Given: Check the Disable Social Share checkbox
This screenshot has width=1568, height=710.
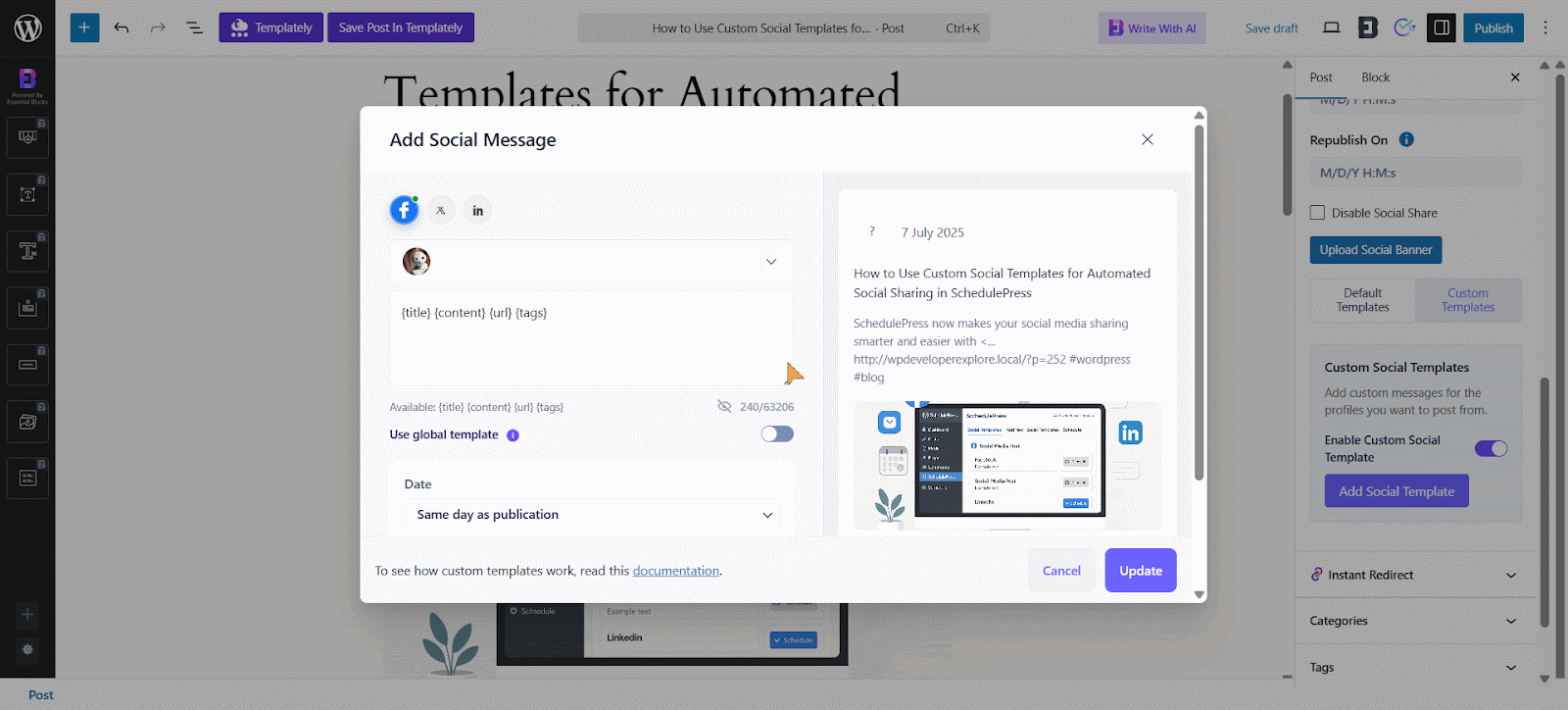Looking at the screenshot, I should coord(1317,213).
